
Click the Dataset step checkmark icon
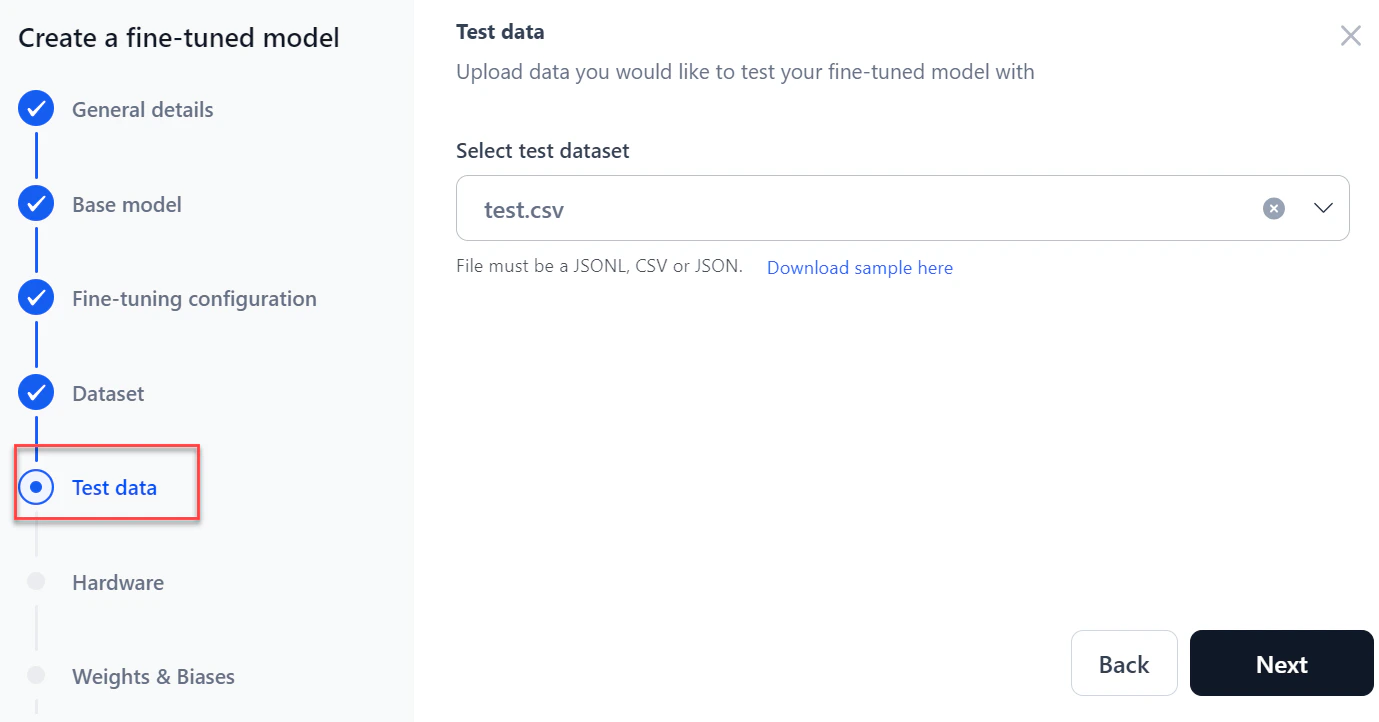pyautogui.click(x=36, y=392)
